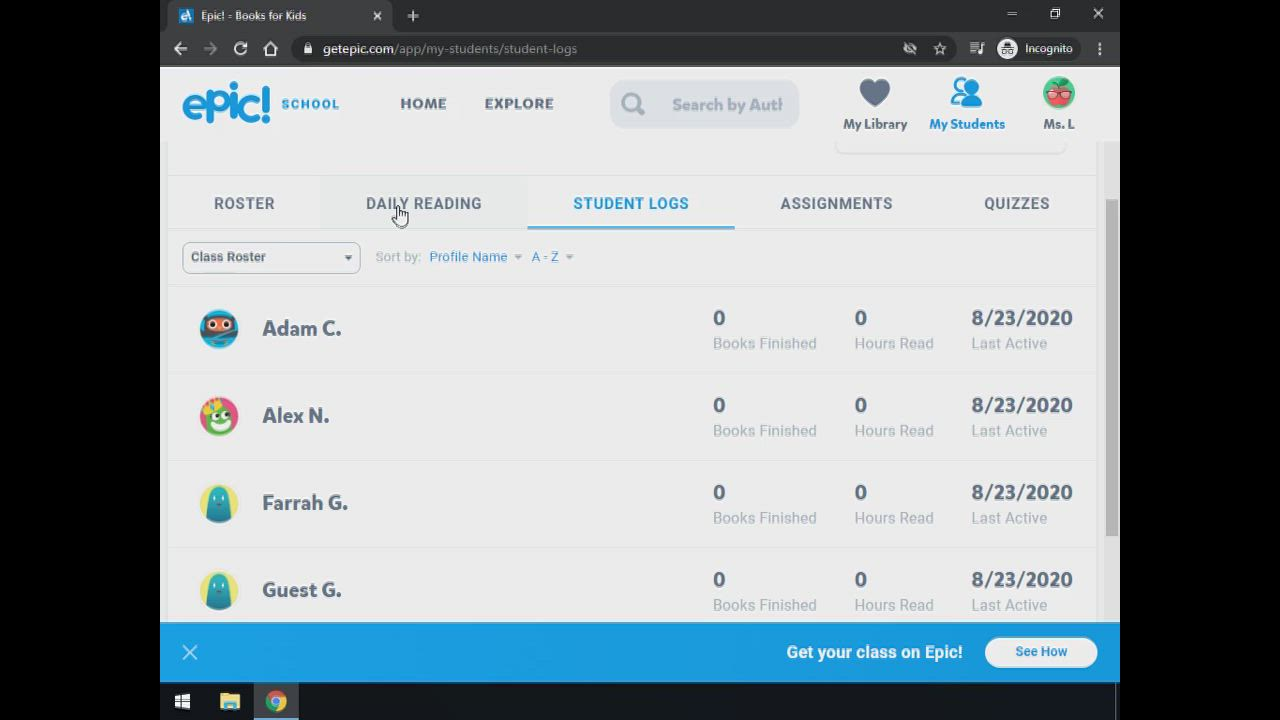Change the A - Z sort order
The image size is (1280, 720).
[x=552, y=257]
